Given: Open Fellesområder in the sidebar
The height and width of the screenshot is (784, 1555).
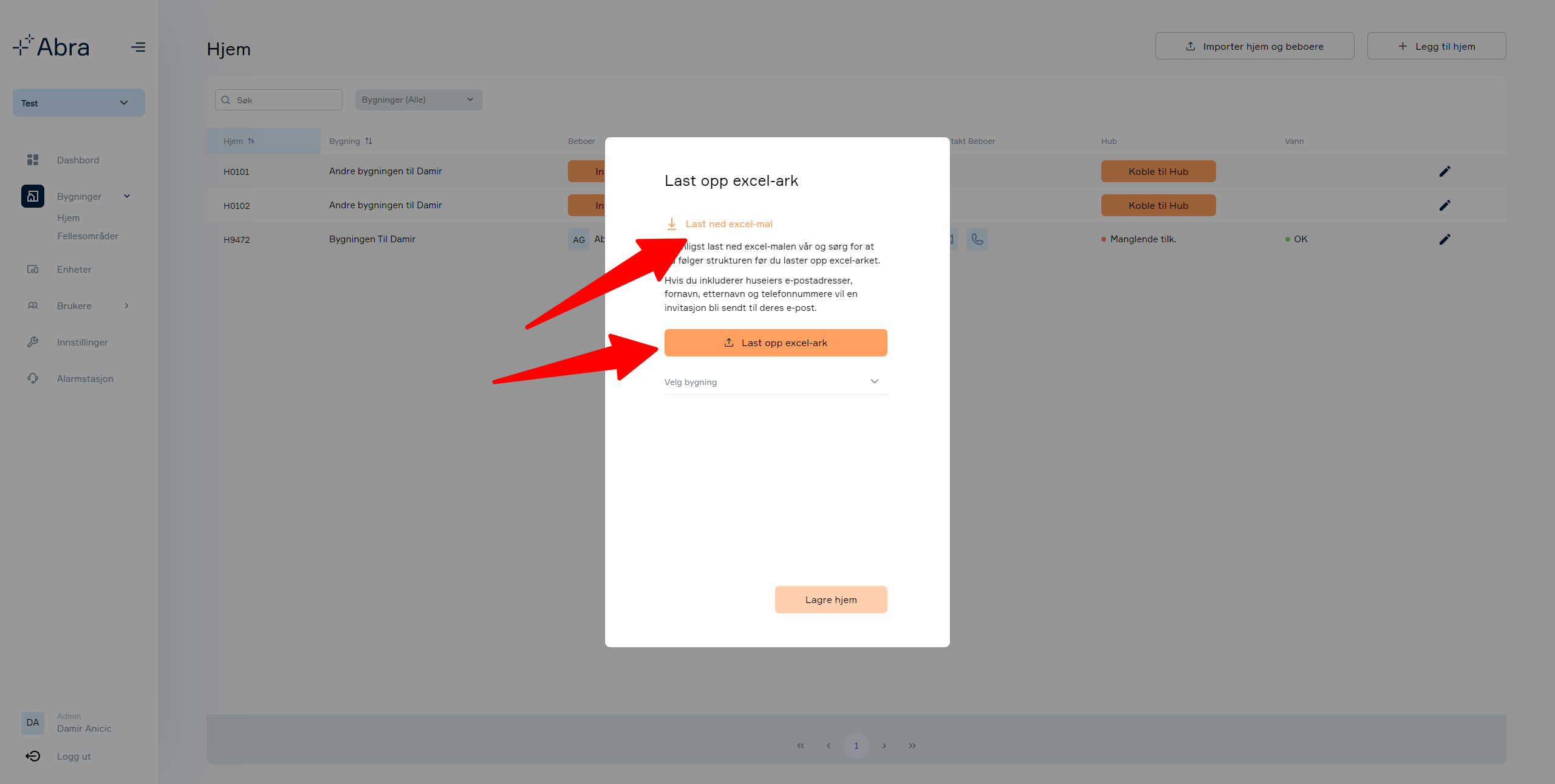Looking at the screenshot, I should 87,236.
